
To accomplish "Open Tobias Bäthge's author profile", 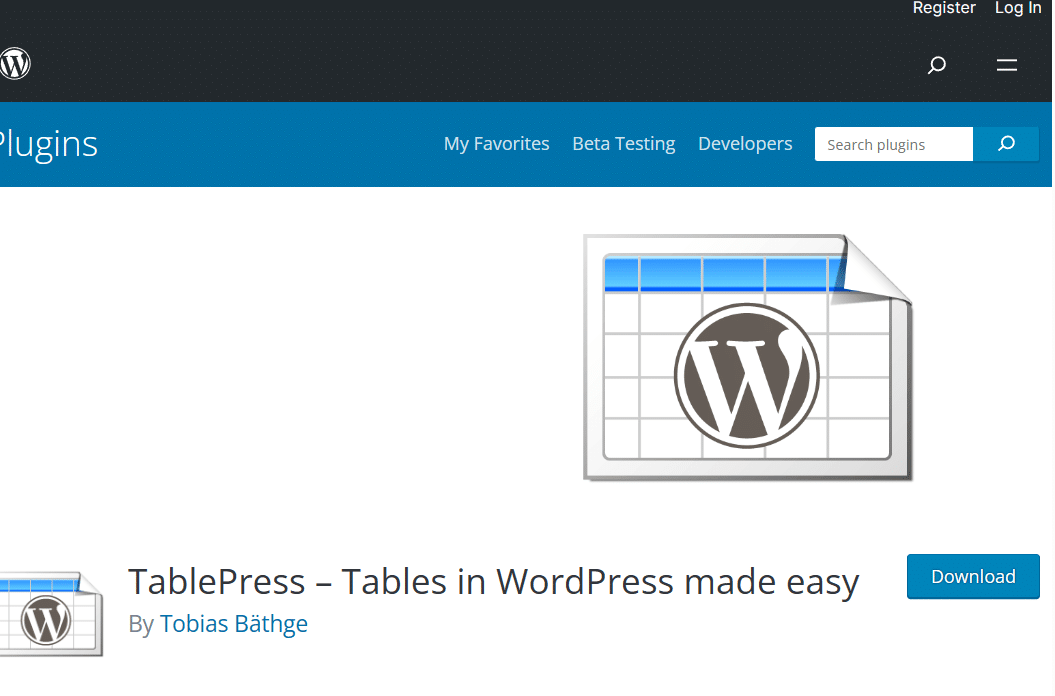I will point(234,623).
